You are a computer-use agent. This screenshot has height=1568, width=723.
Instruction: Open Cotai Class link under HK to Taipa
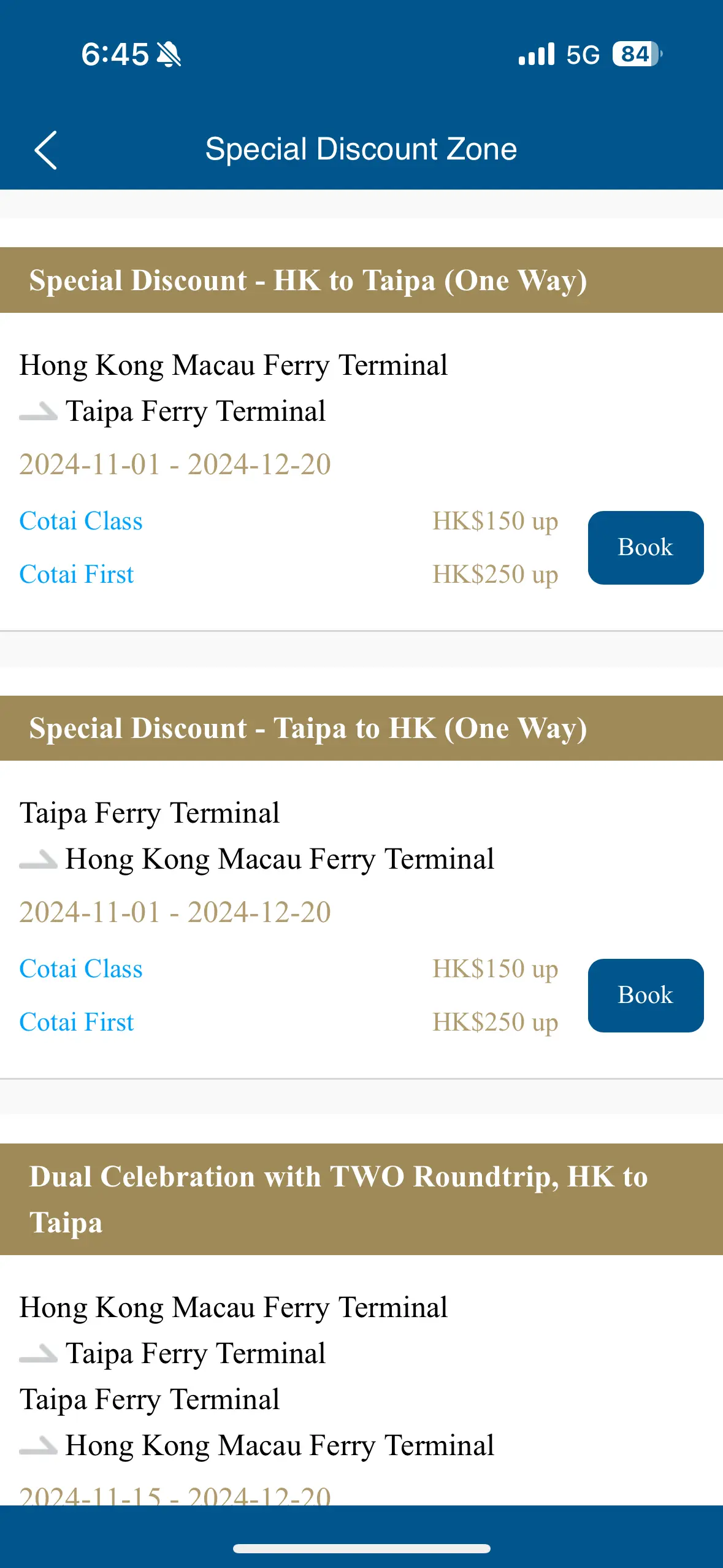click(81, 521)
